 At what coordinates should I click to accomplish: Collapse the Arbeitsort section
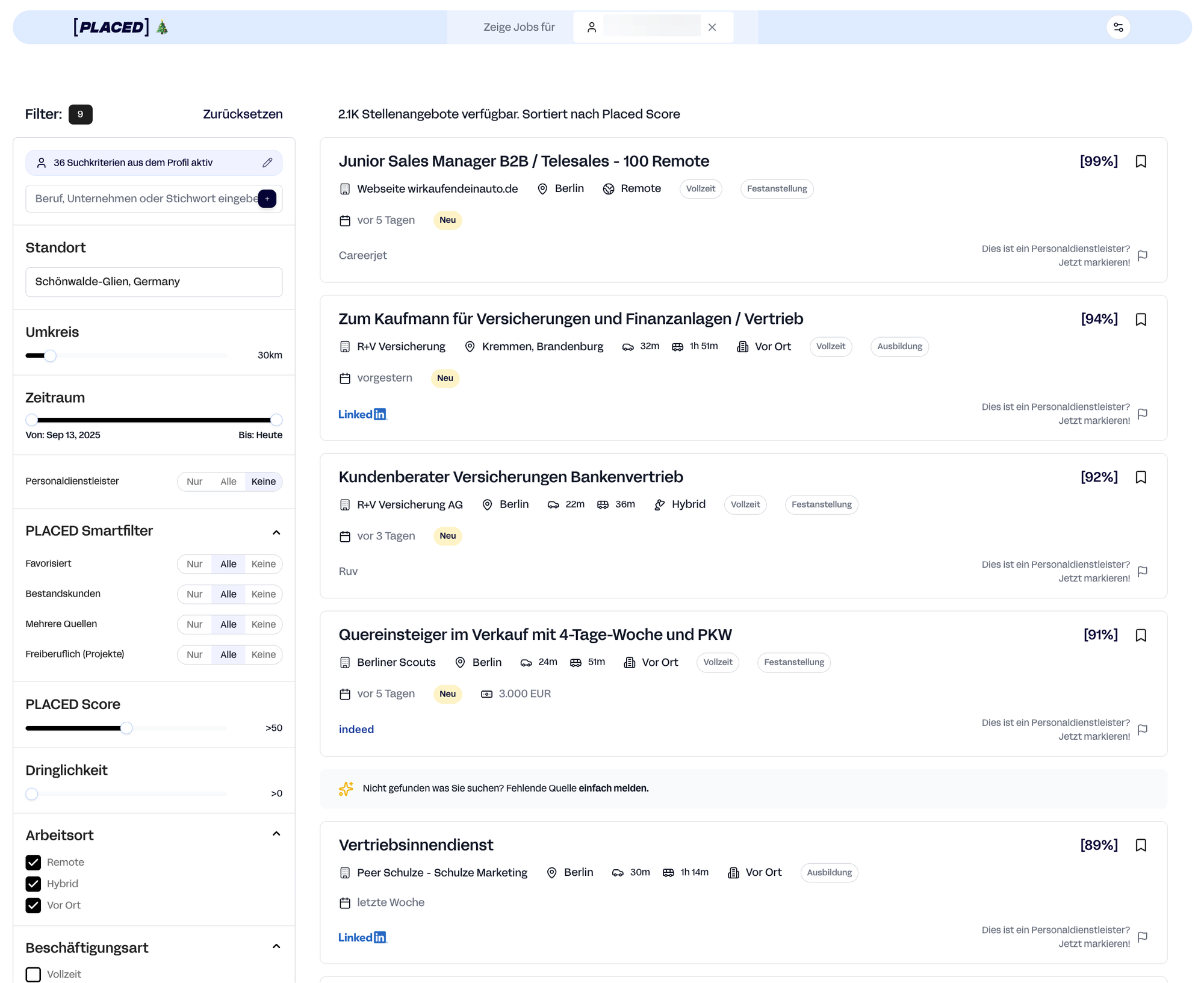(276, 834)
